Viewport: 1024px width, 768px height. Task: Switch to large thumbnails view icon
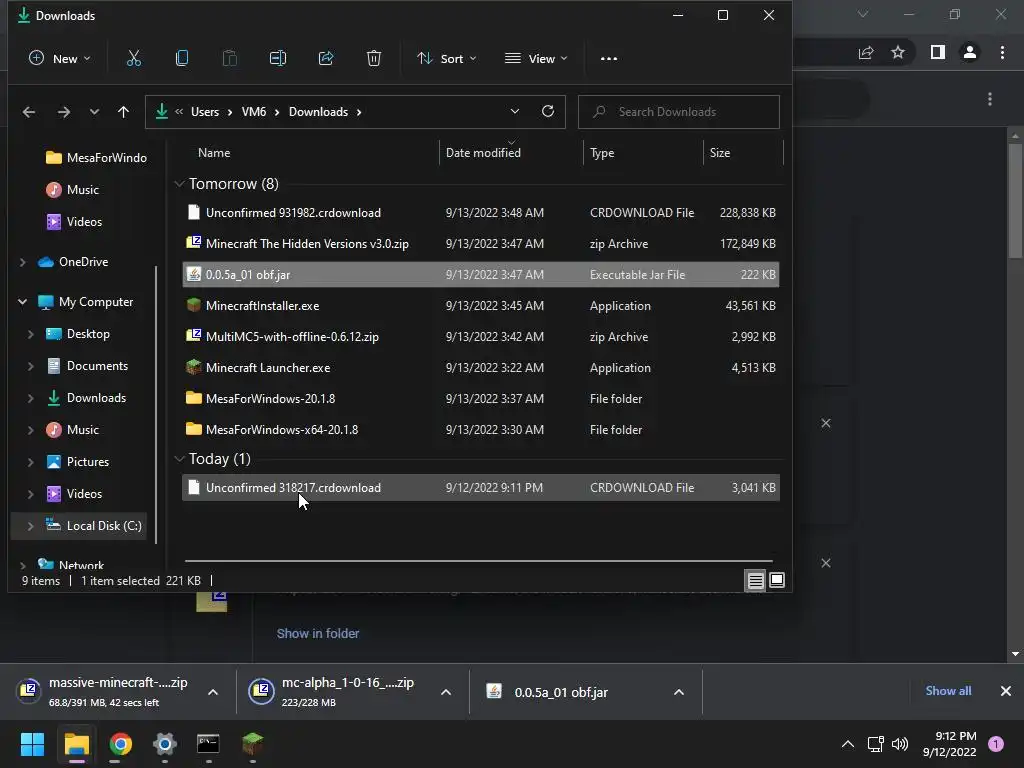click(x=776, y=580)
